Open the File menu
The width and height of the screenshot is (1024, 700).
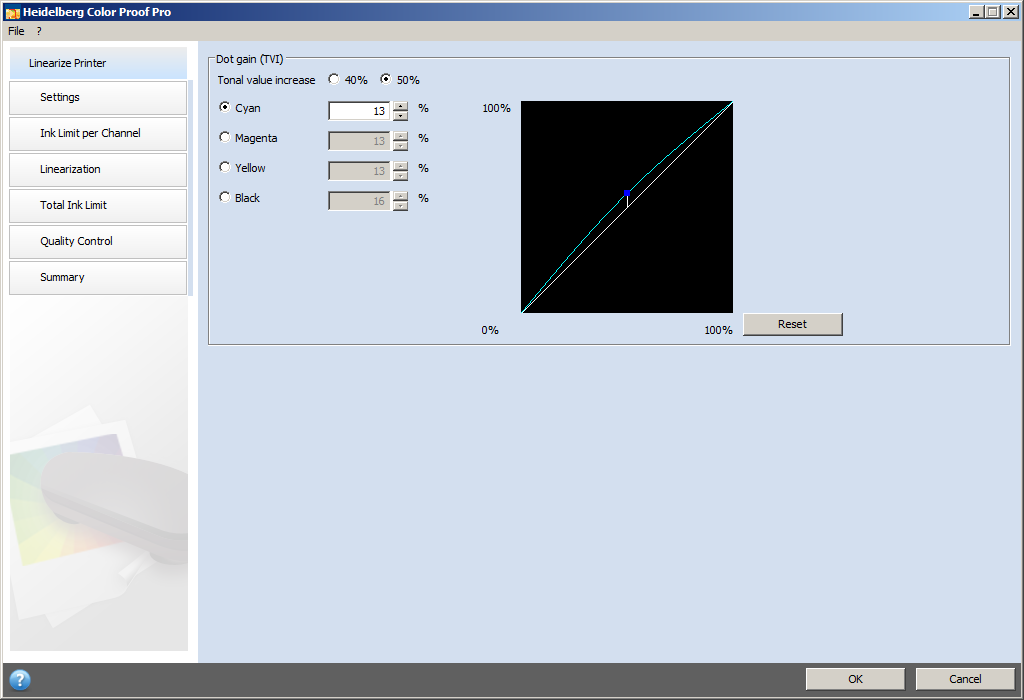(16, 31)
